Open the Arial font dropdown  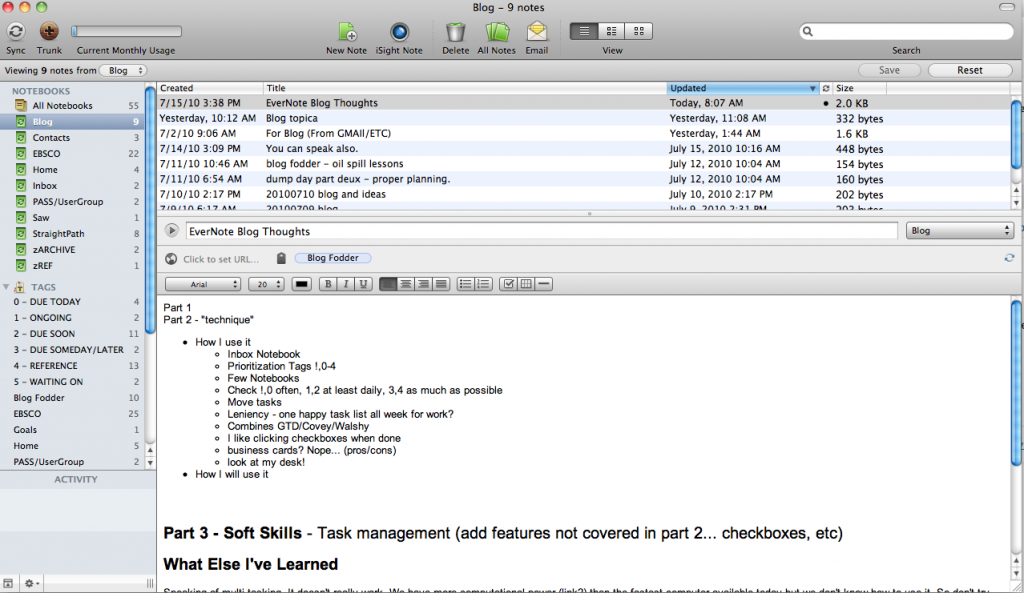coord(203,284)
